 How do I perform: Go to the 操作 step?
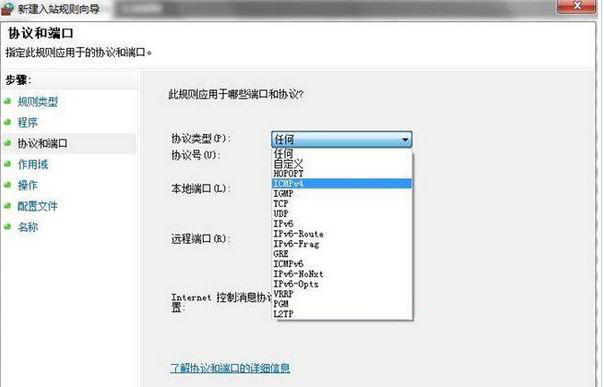point(28,185)
